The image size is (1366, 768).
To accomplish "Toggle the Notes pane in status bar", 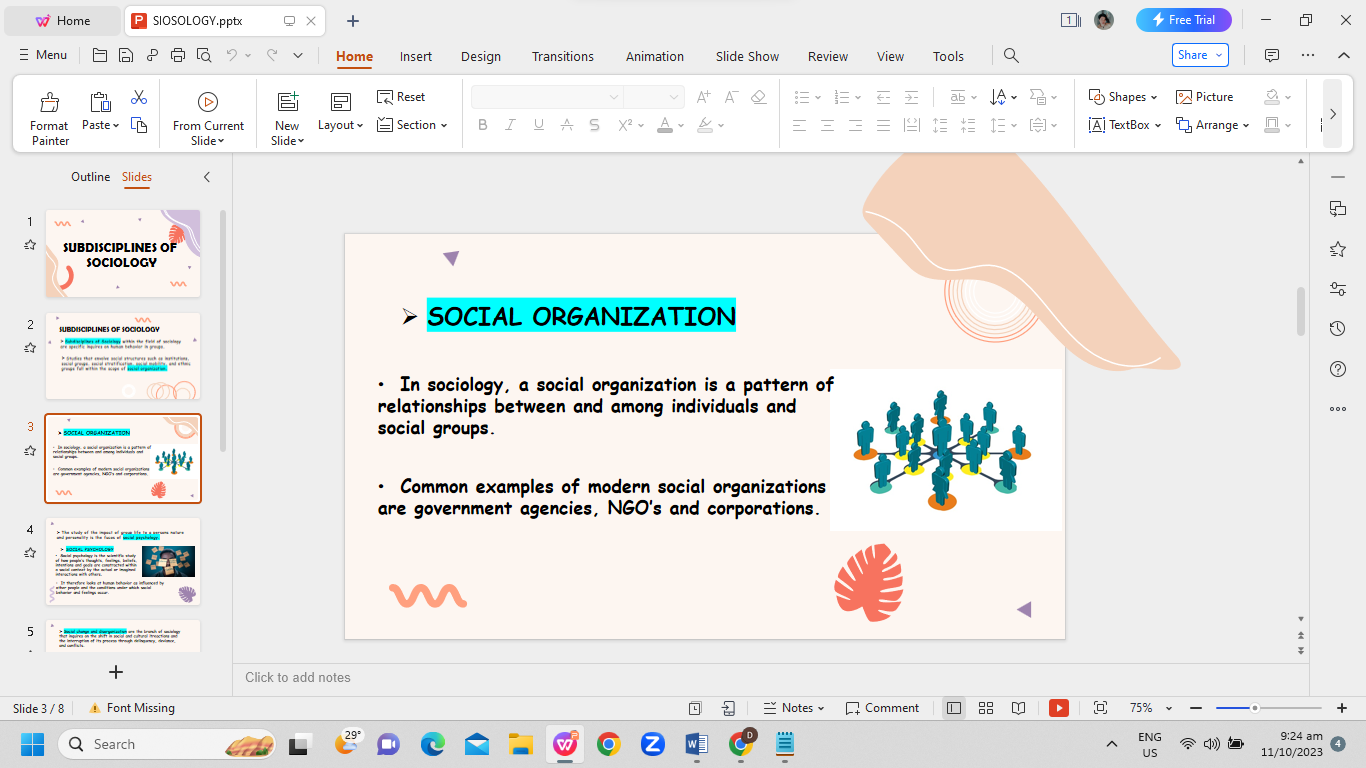I will click(794, 708).
